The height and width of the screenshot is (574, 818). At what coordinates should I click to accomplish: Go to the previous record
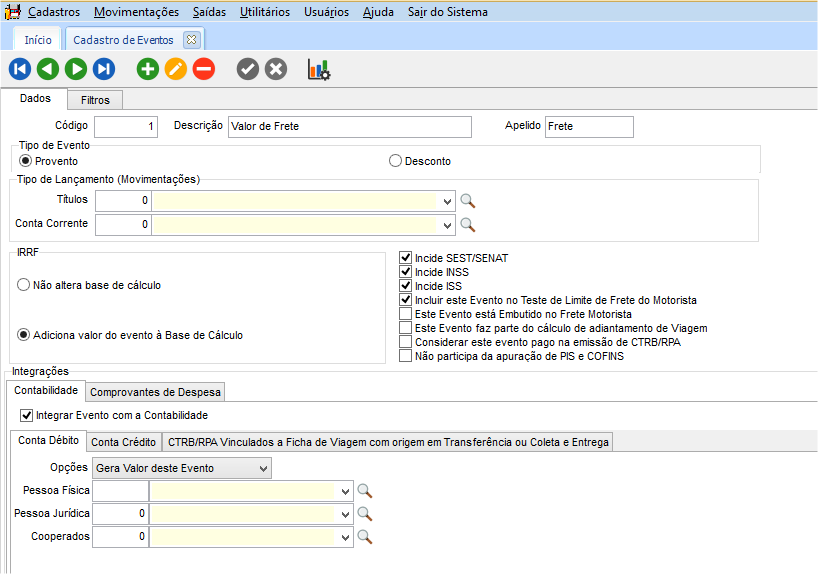[x=47, y=69]
